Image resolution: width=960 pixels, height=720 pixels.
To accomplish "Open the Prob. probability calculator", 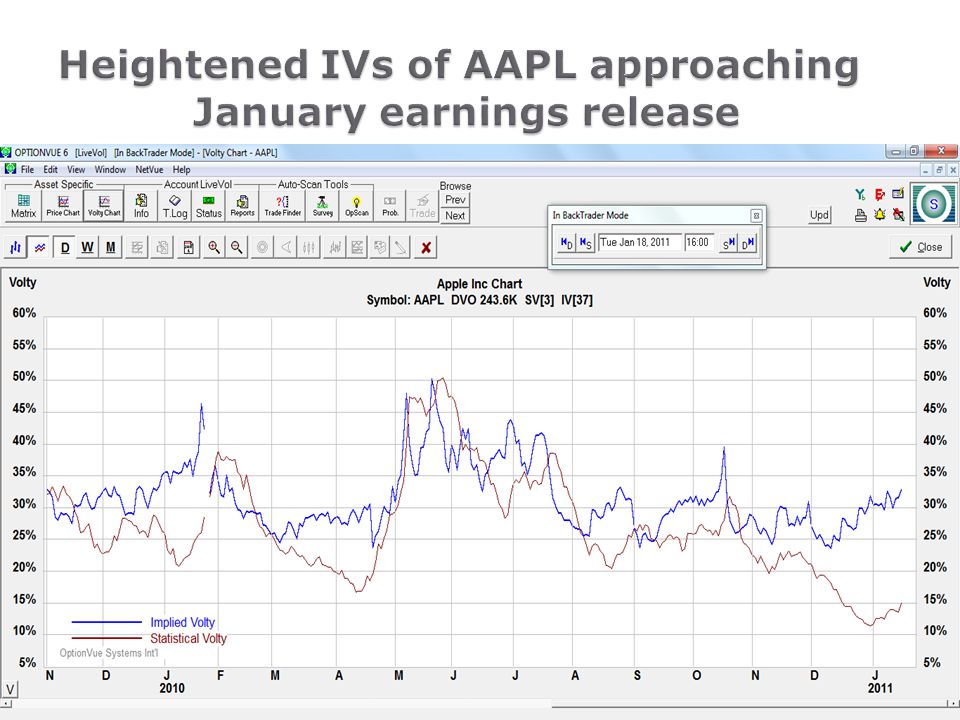I will (x=390, y=206).
